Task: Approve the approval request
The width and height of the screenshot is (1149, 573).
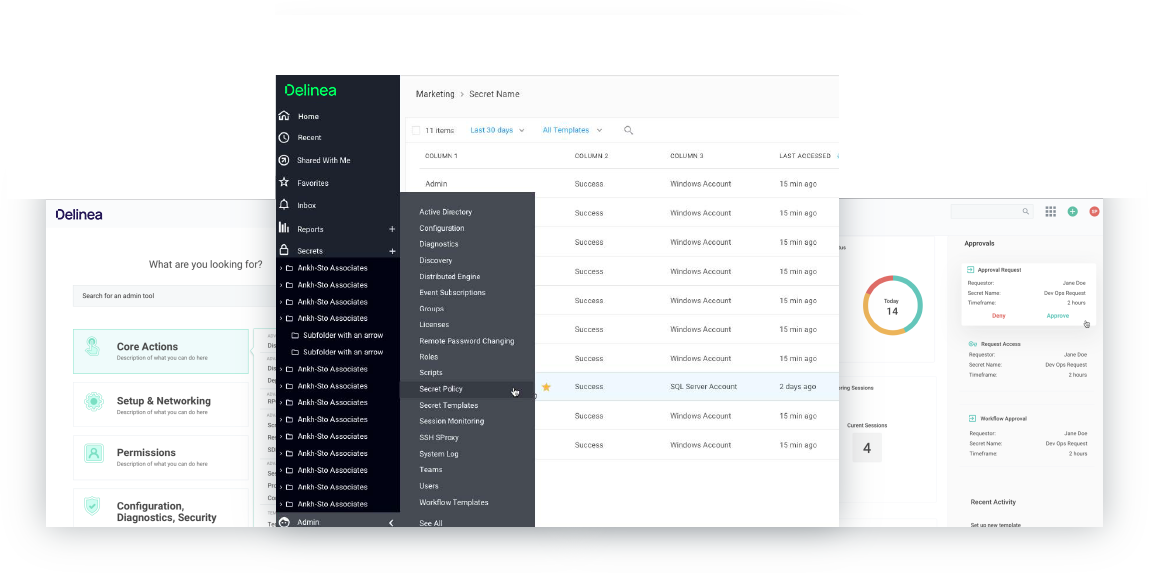Action: pos(1057,316)
